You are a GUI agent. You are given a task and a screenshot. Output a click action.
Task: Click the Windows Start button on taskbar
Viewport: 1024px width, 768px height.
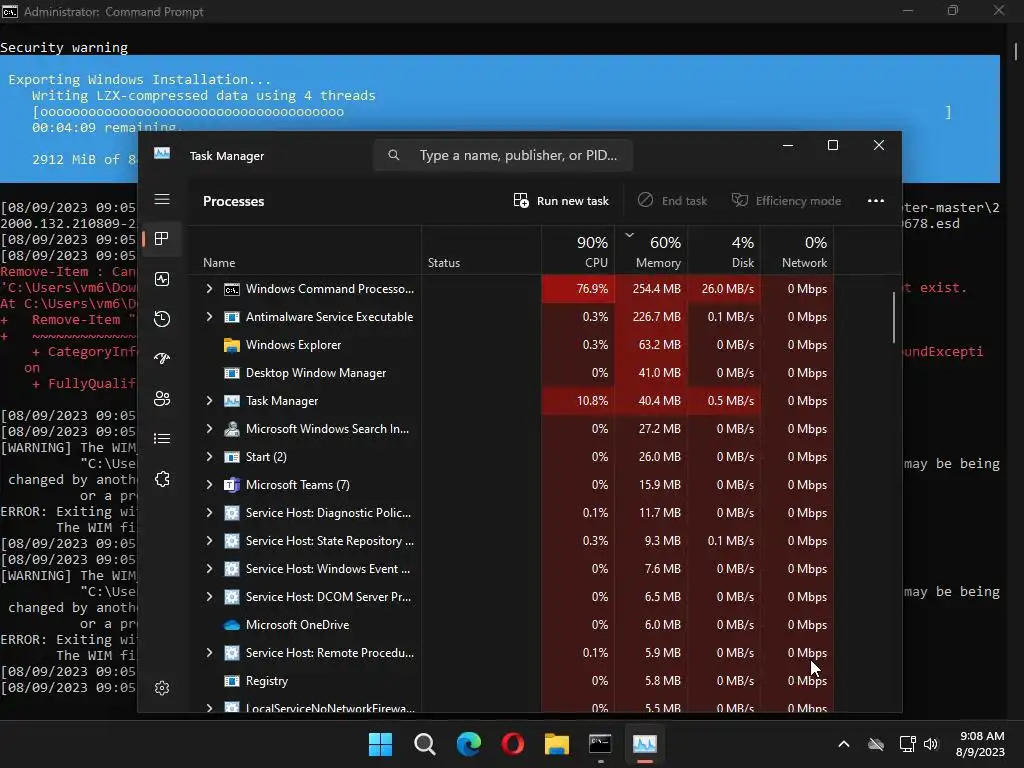pyautogui.click(x=381, y=744)
